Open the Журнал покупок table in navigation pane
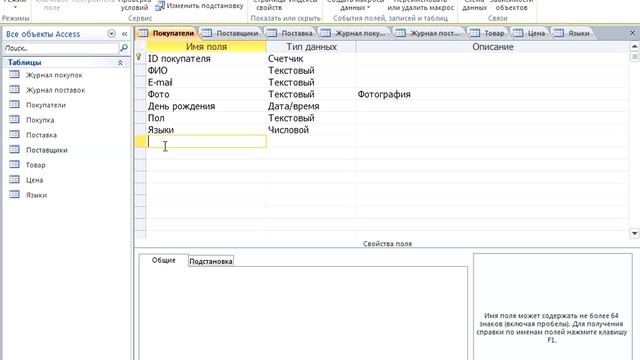The image size is (640, 360). 54,75
